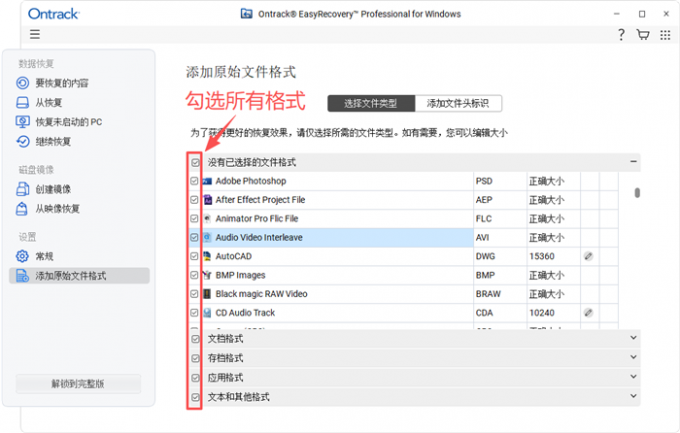Switch to the 选择文件类型 tab
The height and width of the screenshot is (433, 680).
[x=371, y=104]
